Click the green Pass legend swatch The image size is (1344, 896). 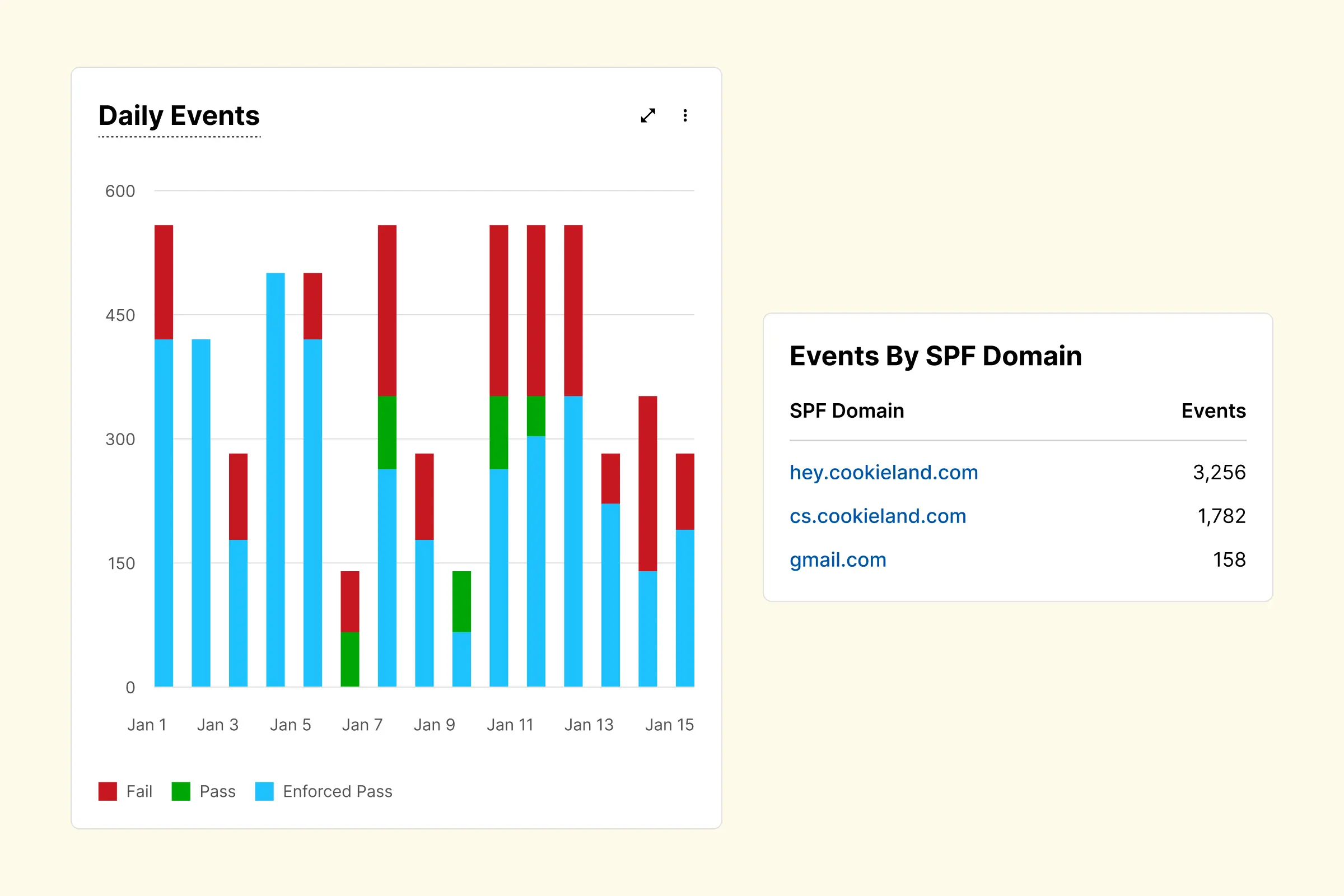(180, 791)
